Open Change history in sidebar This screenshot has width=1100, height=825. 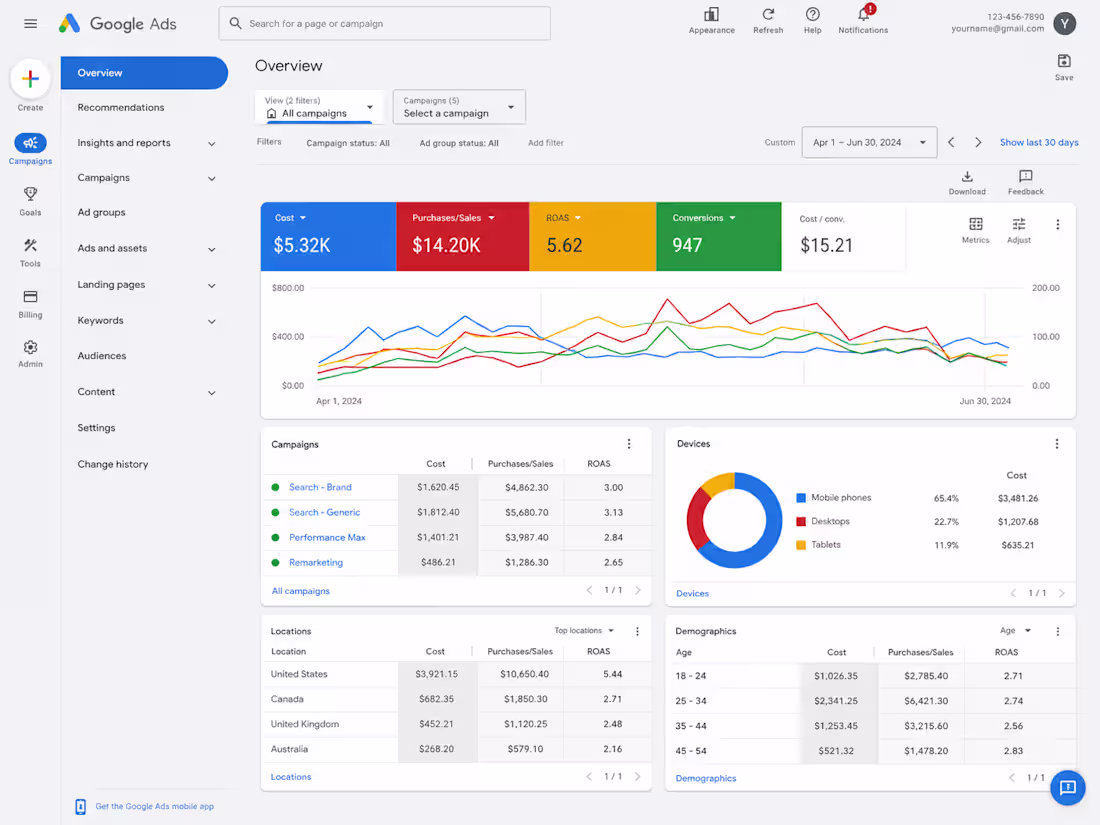click(113, 464)
